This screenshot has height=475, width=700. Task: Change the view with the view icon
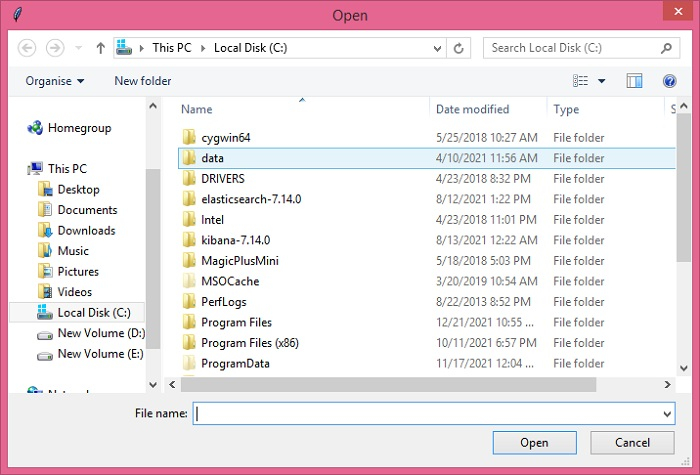(x=580, y=81)
